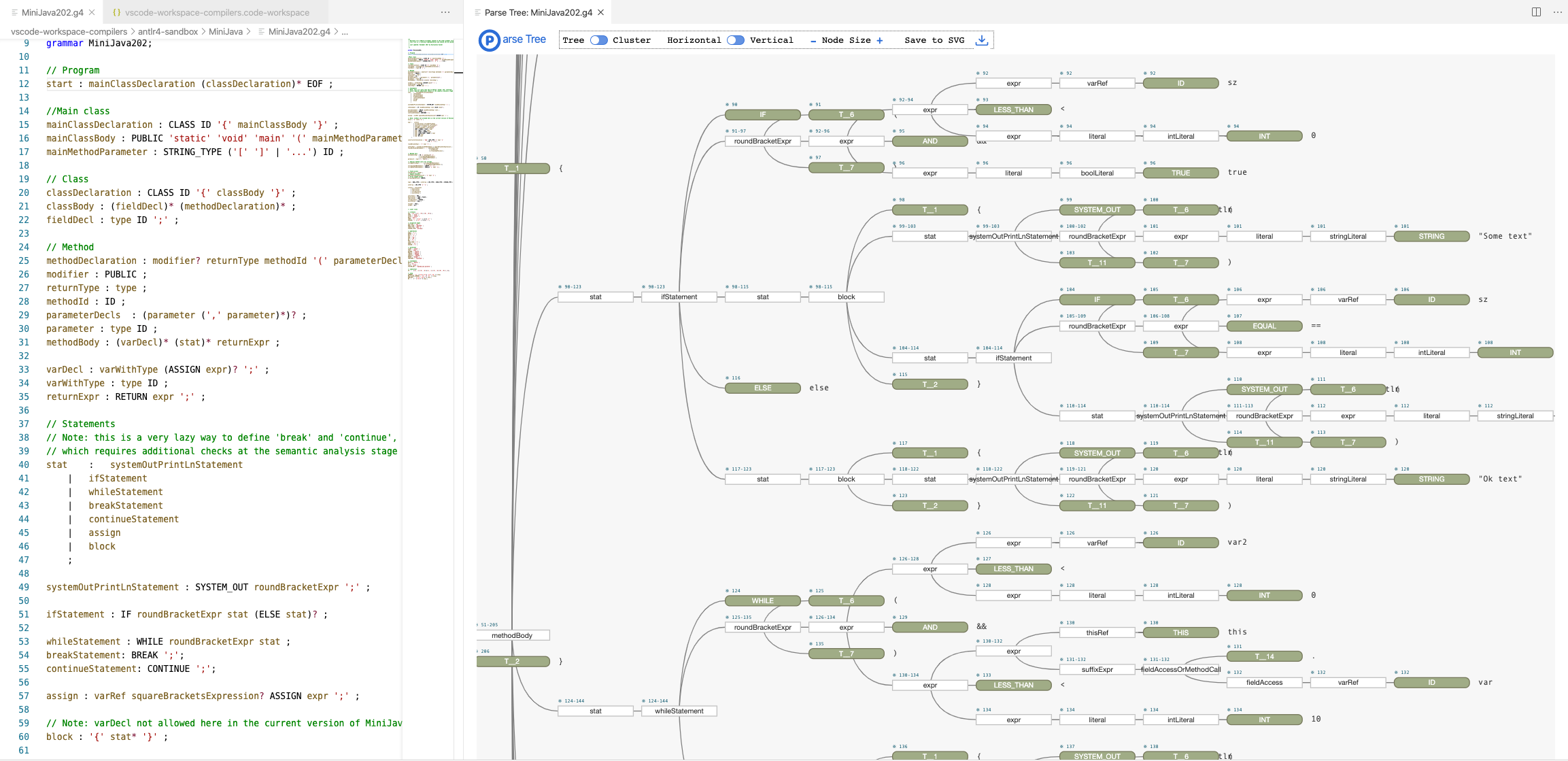Toggle the Tree/Cluster layout switch
The height and width of the screenshot is (761, 1568).
[598, 40]
